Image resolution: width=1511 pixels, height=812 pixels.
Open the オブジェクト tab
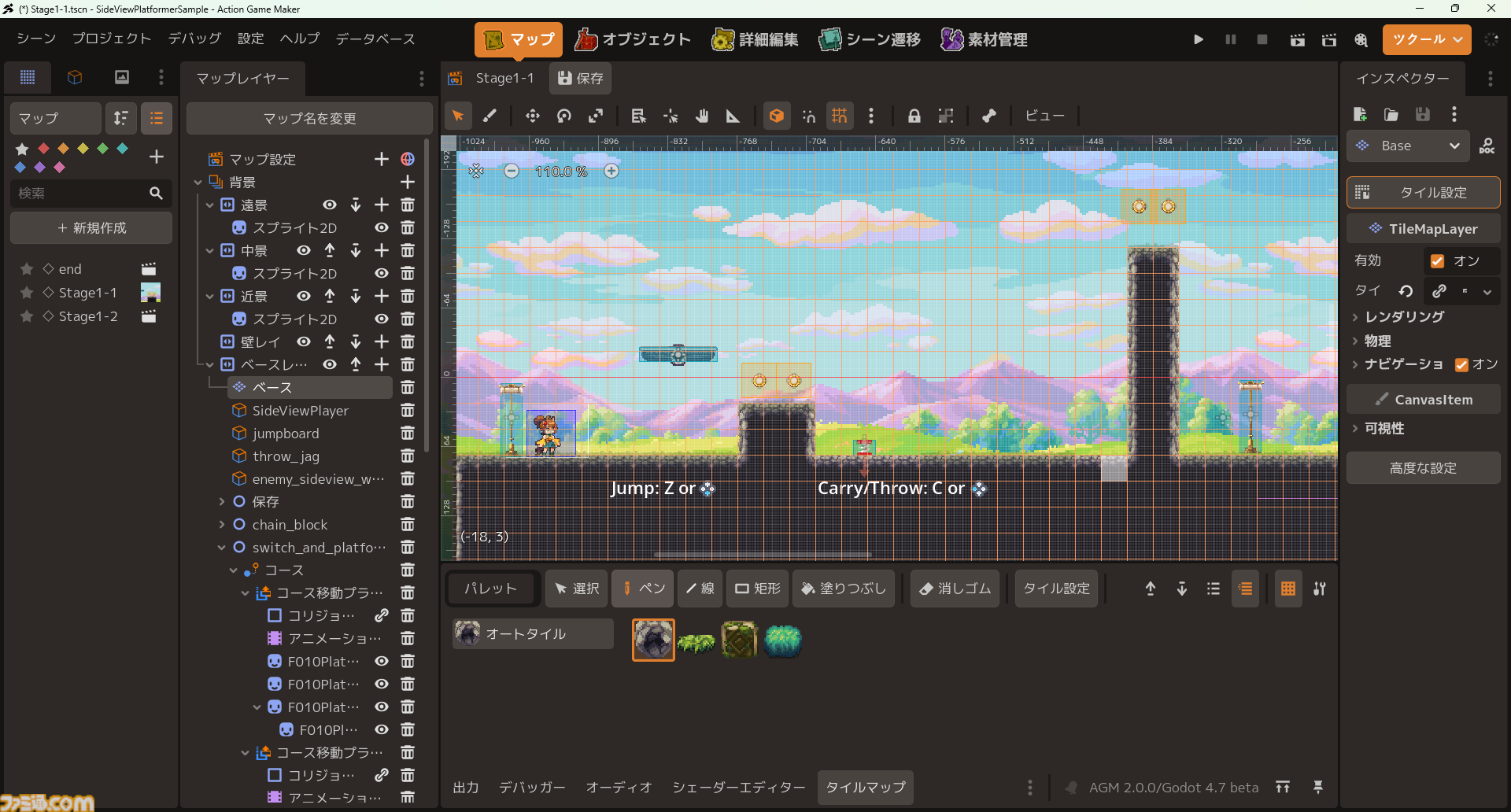(x=633, y=39)
